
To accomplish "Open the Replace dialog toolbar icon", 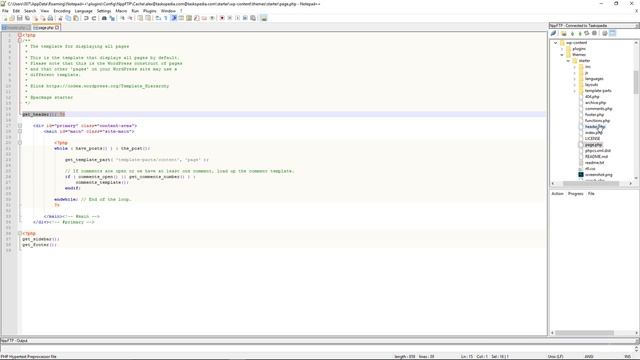I will point(112,18).
